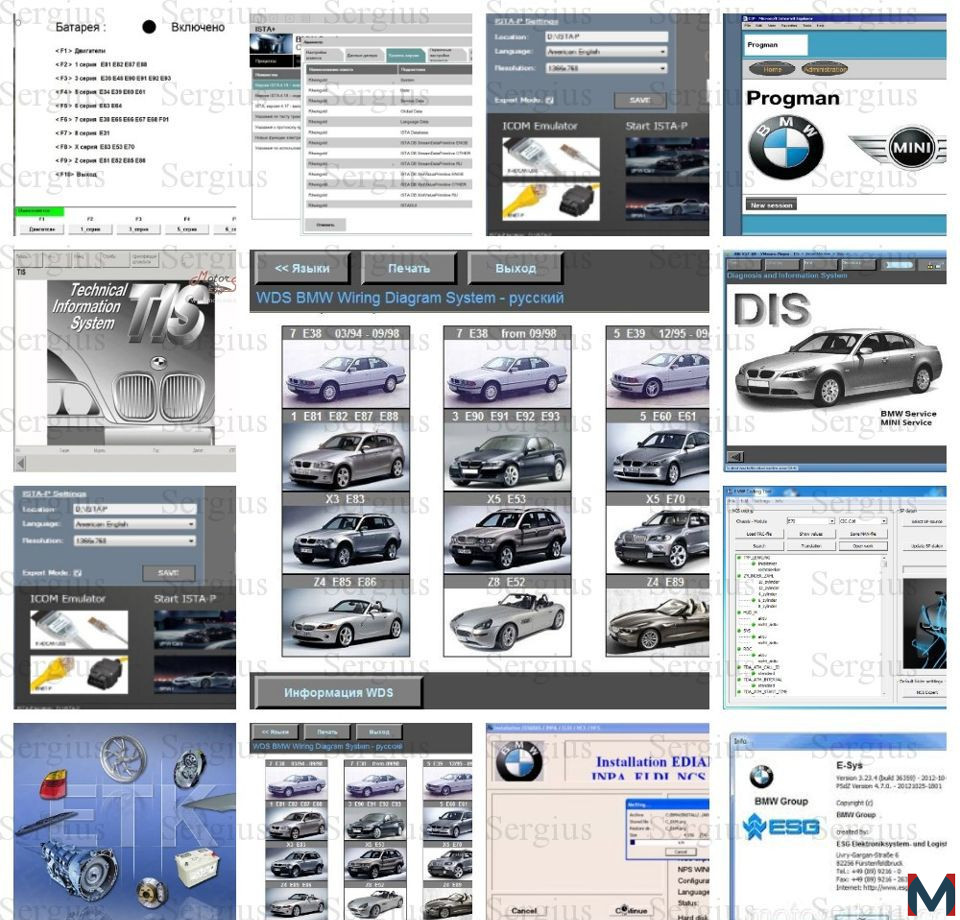Click the BMW logo in the E-Sys Info window
The width and height of the screenshot is (960, 920).
(x=761, y=777)
